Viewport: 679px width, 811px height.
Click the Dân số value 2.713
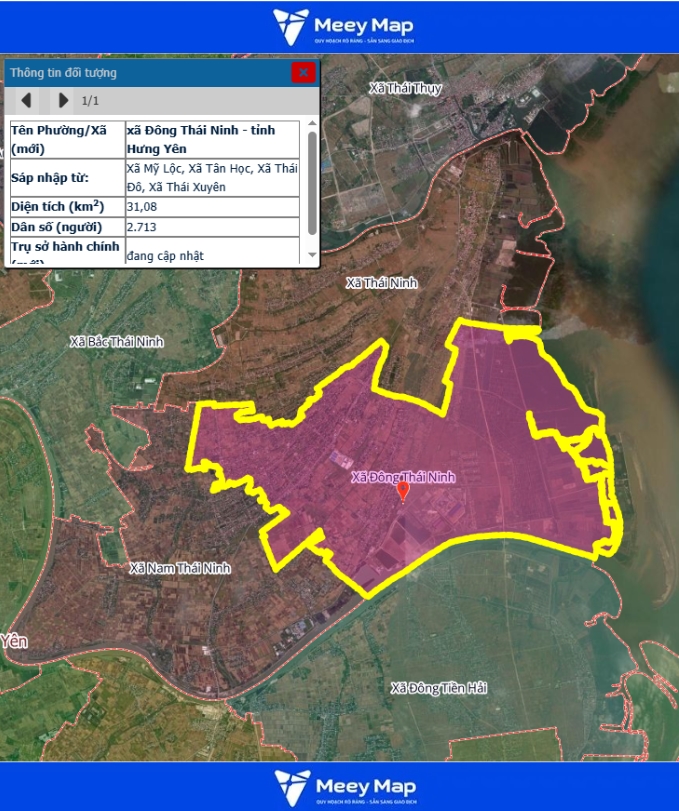coord(142,227)
